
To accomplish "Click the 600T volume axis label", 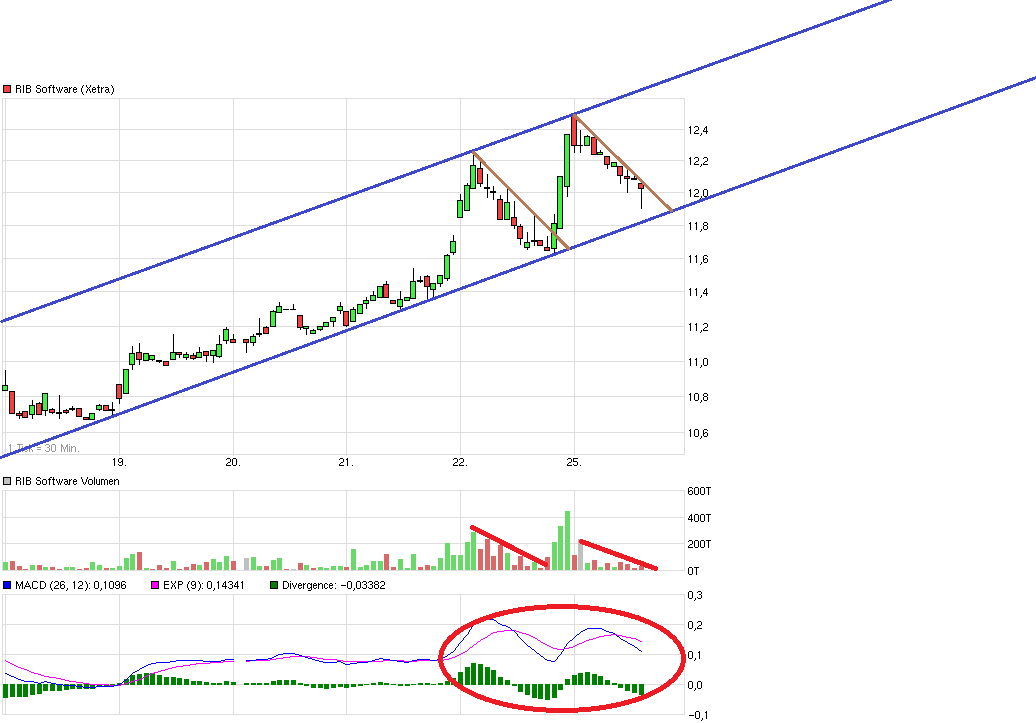I will point(699,491).
